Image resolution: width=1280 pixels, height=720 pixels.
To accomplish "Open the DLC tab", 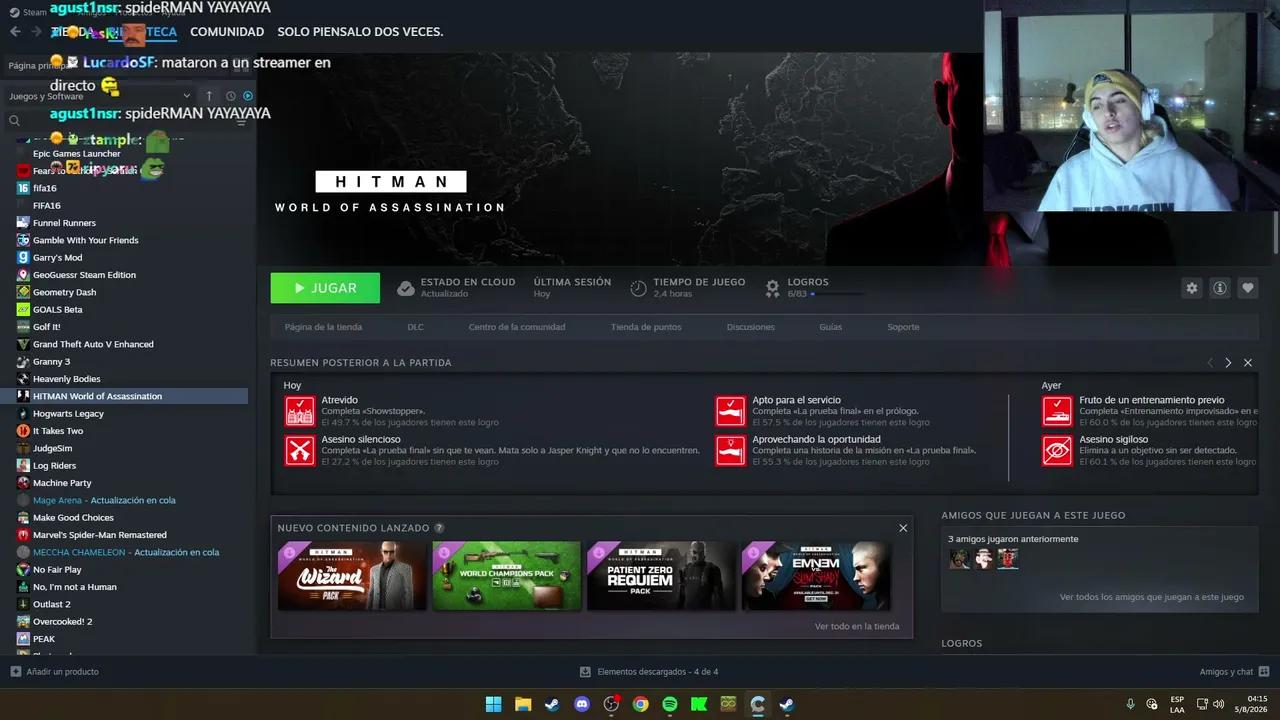I will [415, 327].
